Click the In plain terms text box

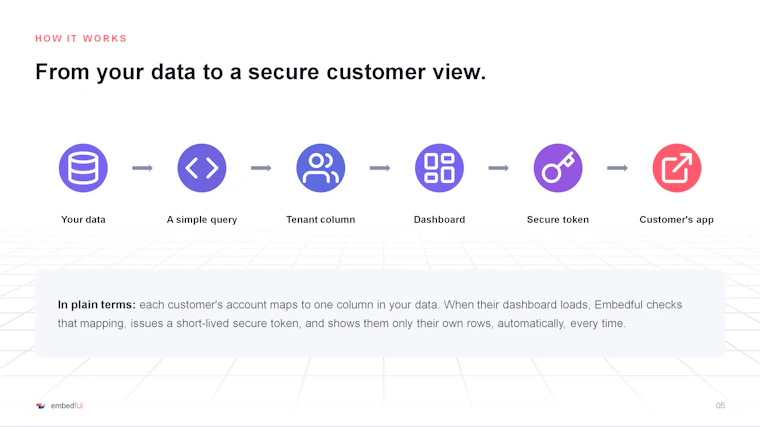coord(380,314)
